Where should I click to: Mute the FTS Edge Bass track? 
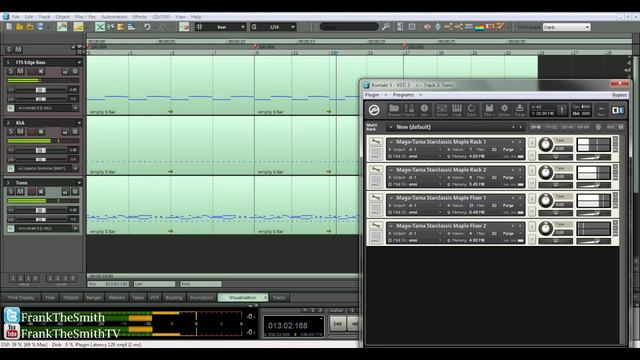coord(20,71)
